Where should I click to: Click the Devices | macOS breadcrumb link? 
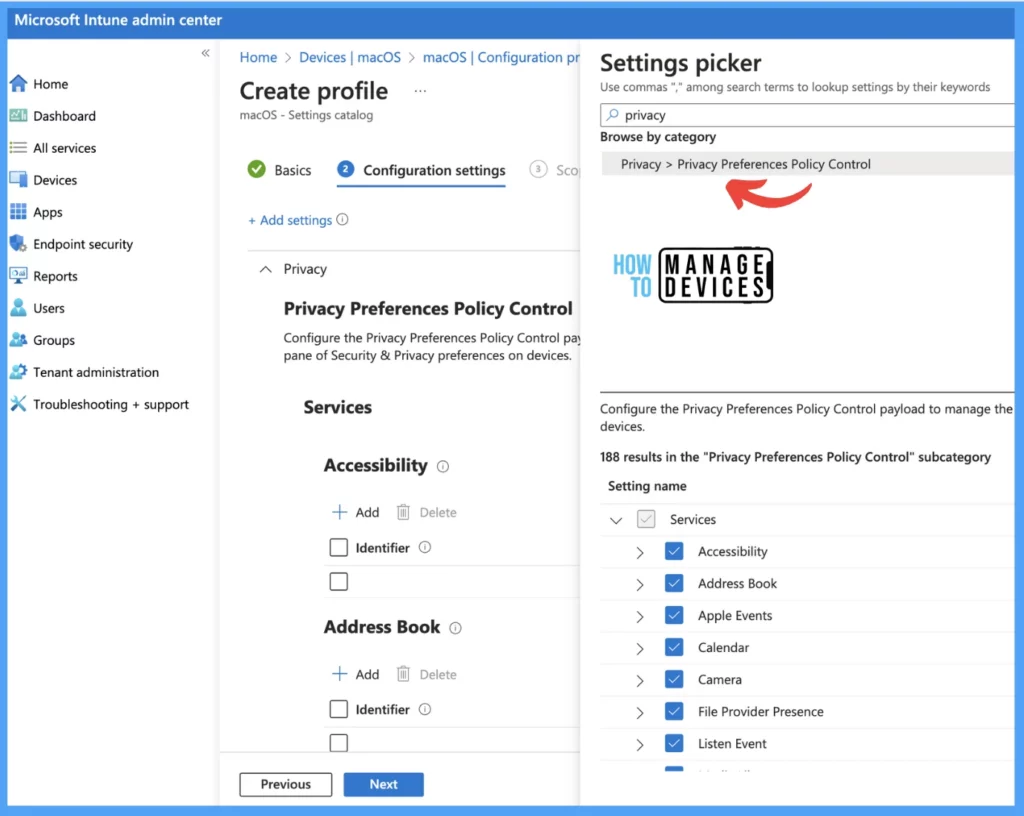(x=350, y=57)
